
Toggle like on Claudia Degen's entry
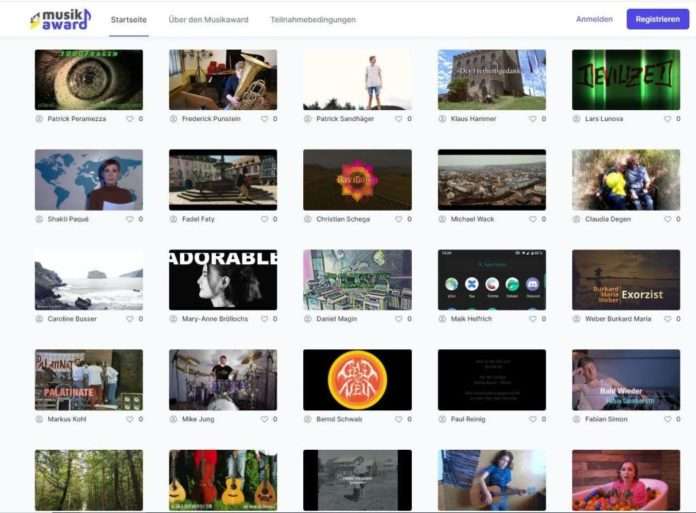[x=667, y=219]
